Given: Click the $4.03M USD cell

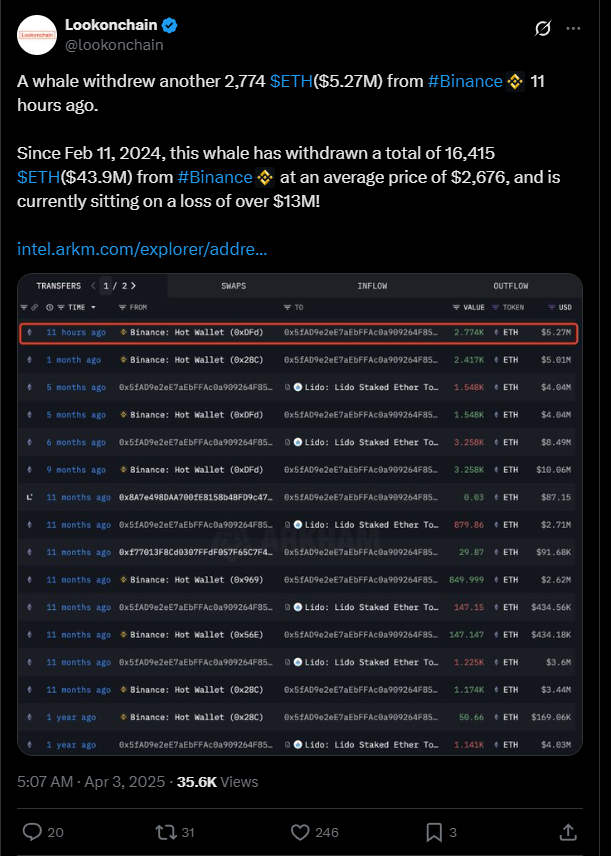Looking at the screenshot, I should [x=556, y=745].
